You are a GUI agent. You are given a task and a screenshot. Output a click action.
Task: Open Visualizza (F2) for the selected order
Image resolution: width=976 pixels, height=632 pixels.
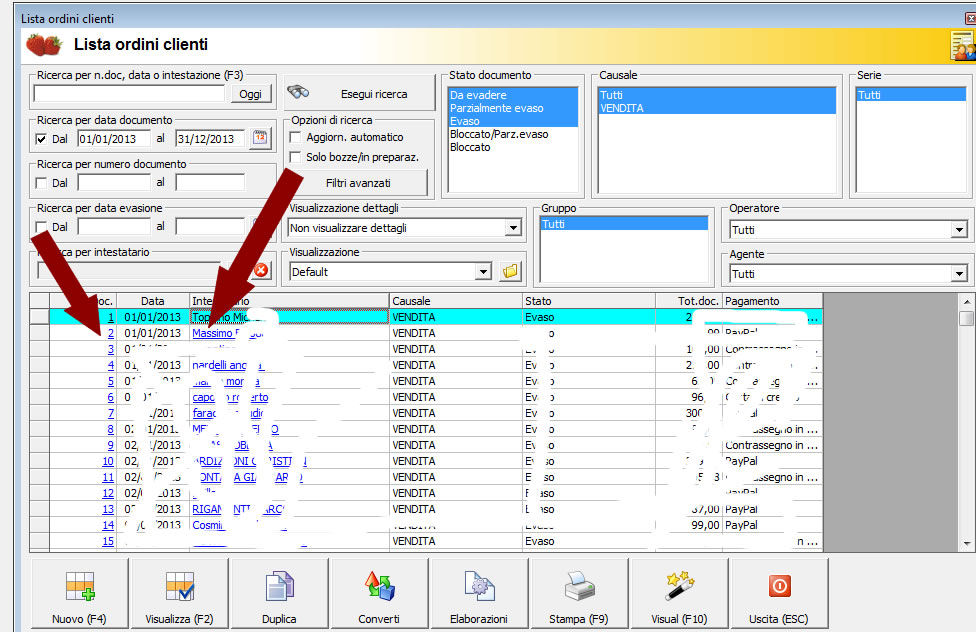[x=179, y=593]
